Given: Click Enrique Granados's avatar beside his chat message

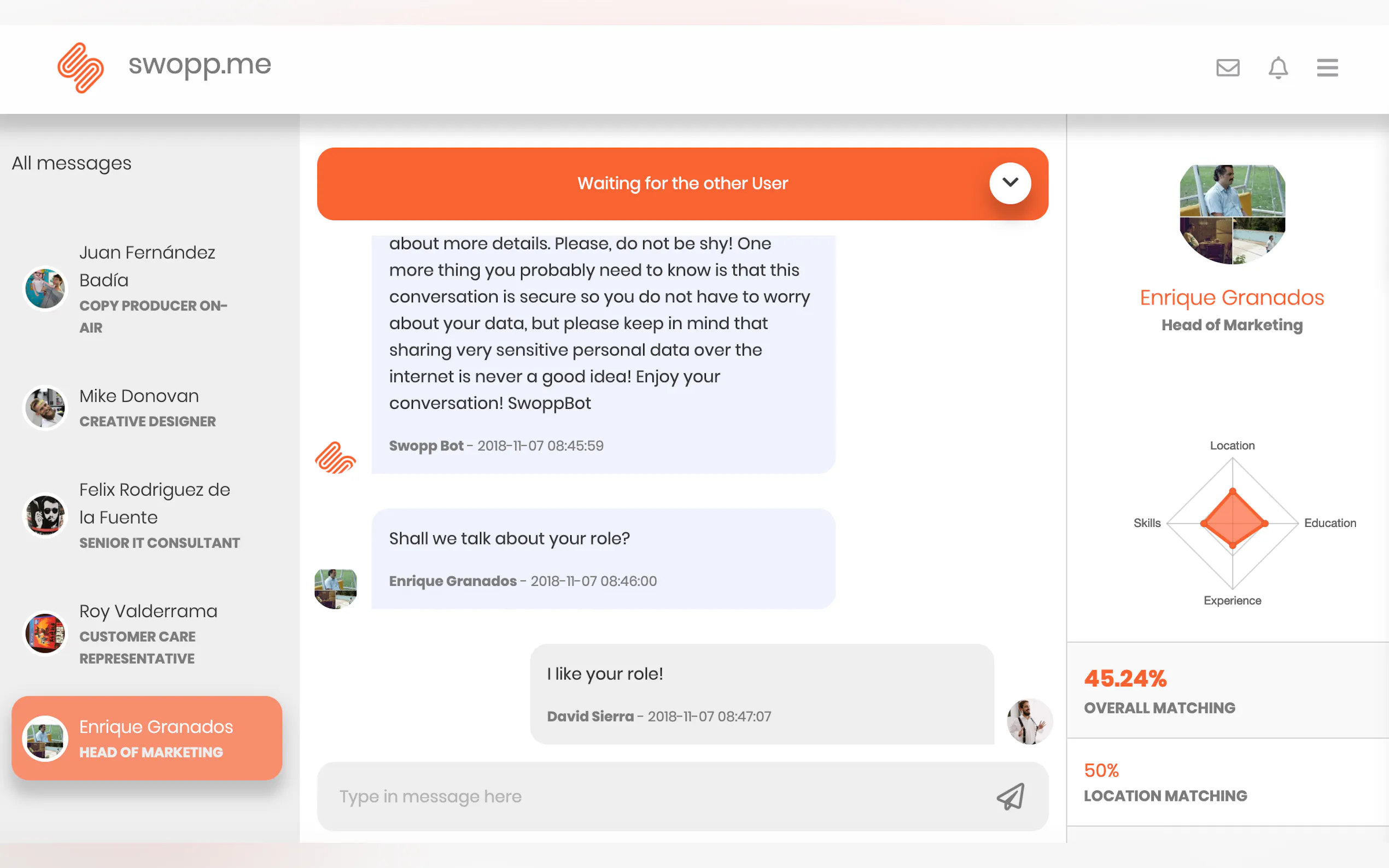Looking at the screenshot, I should 335,589.
